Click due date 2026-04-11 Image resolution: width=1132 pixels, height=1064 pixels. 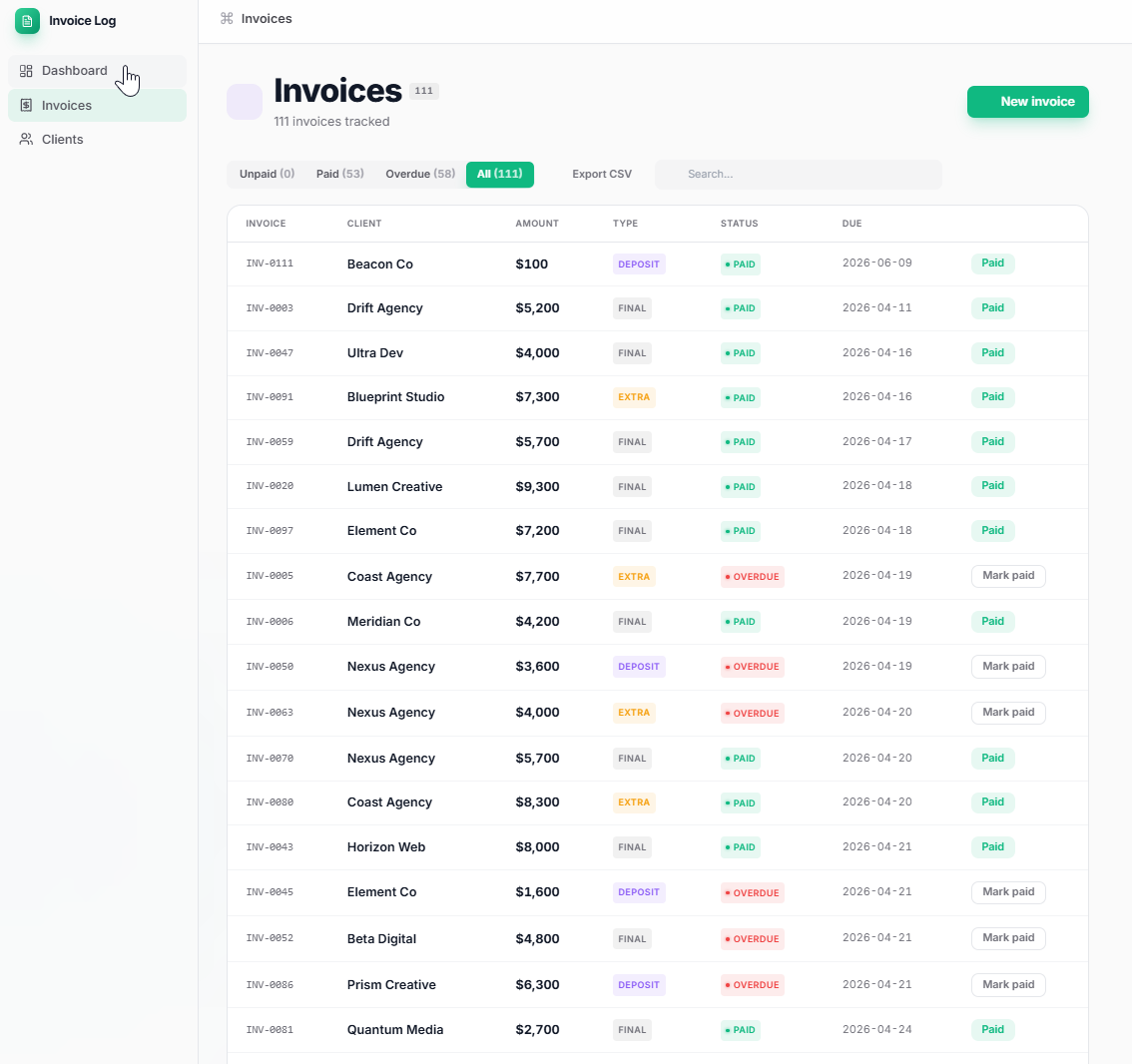pos(876,307)
